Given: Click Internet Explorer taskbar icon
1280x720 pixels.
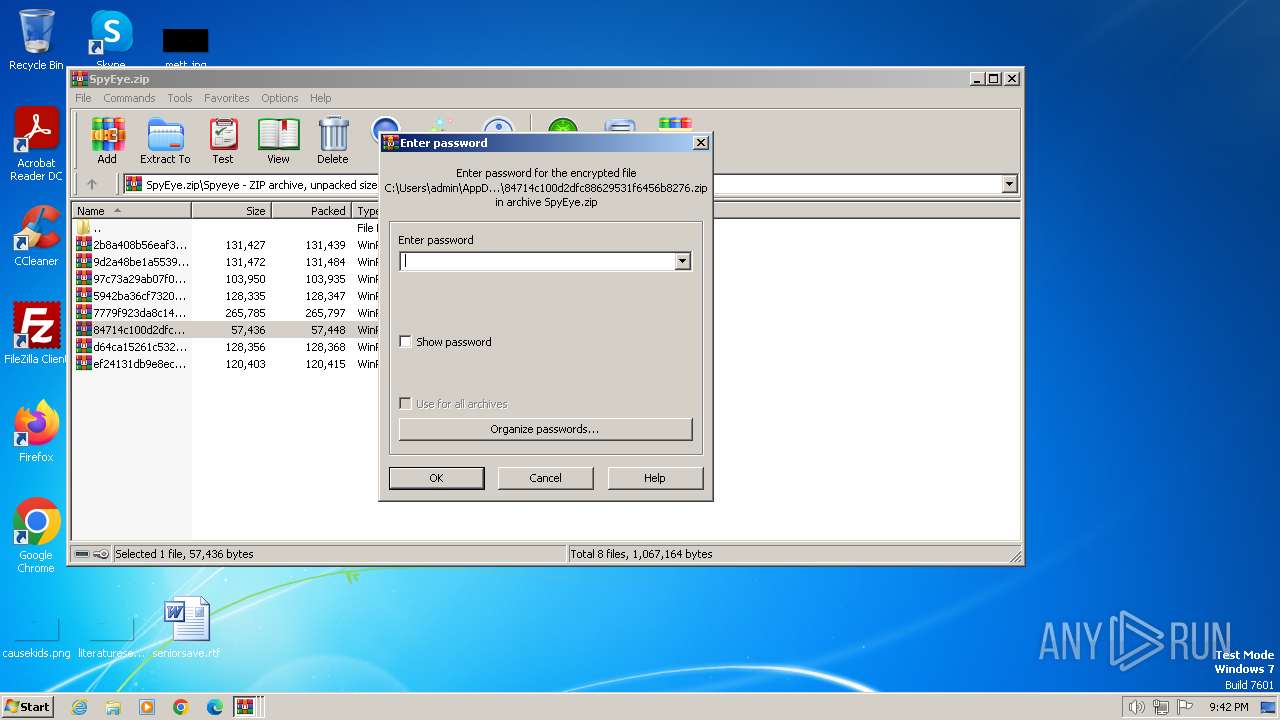Looking at the screenshot, I should tap(79, 707).
